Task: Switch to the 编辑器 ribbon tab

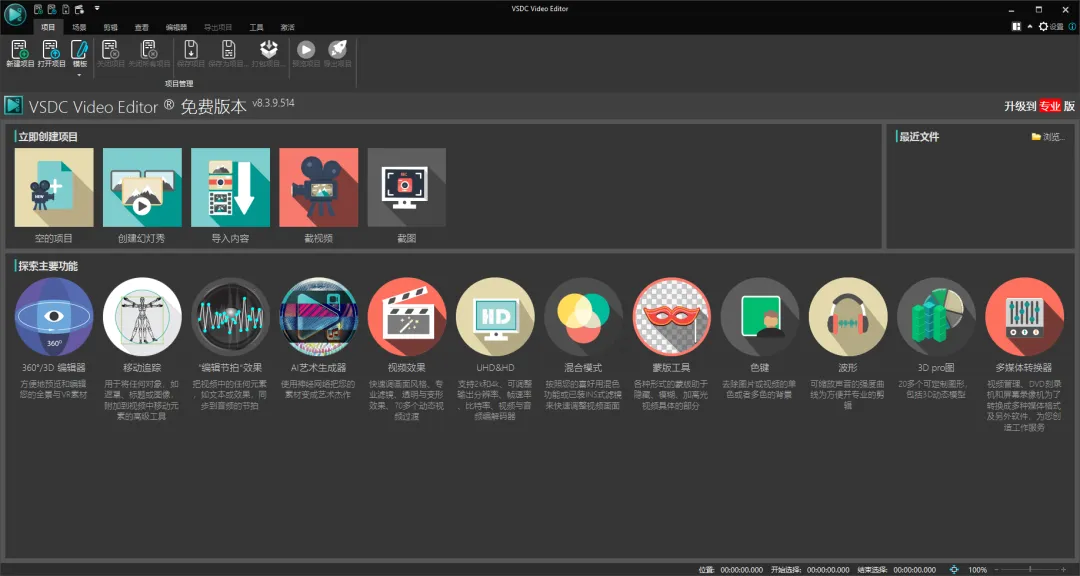Action: (176, 28)
